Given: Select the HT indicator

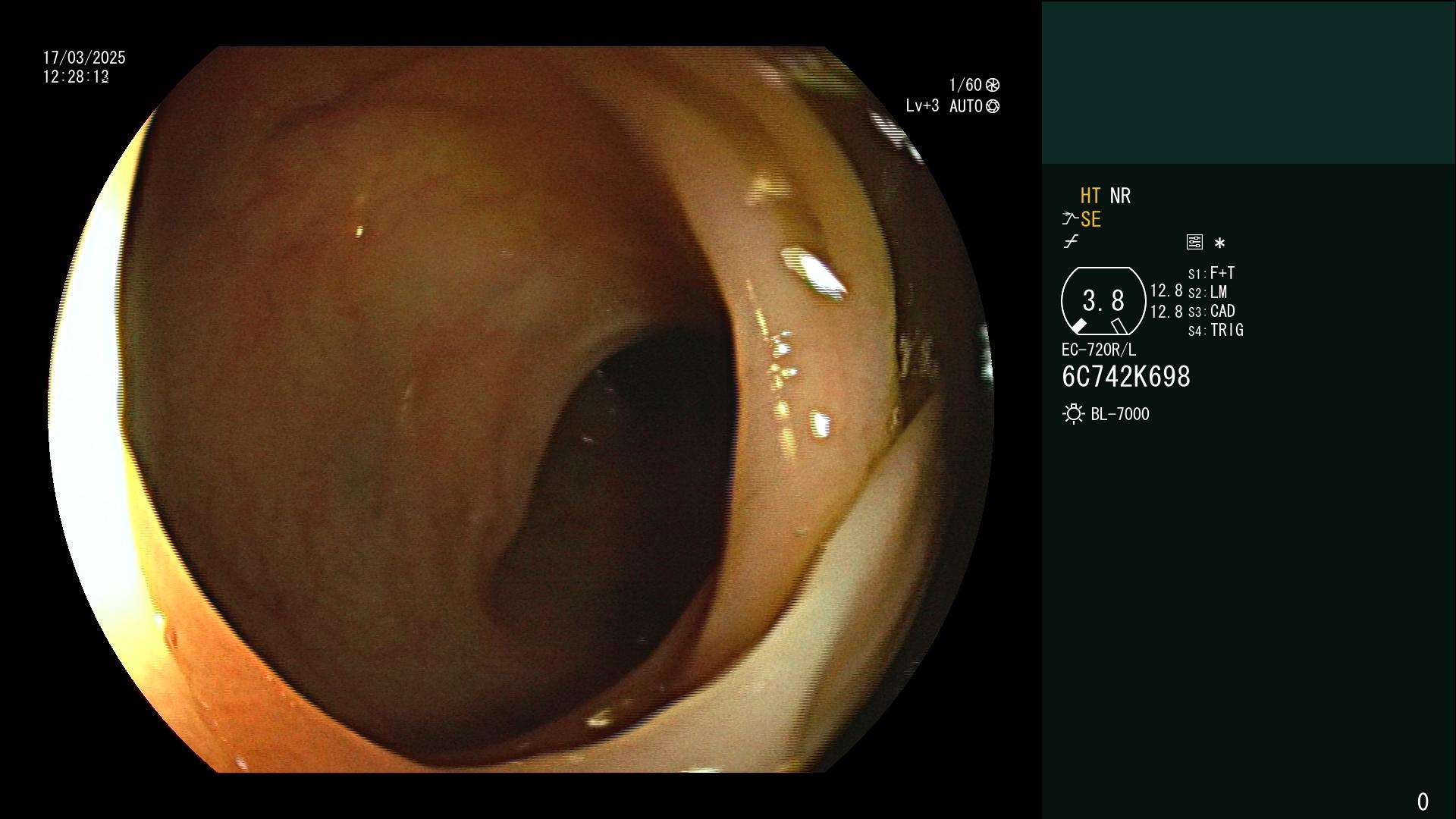Looking at the screenshot, I should (1090, 196).
